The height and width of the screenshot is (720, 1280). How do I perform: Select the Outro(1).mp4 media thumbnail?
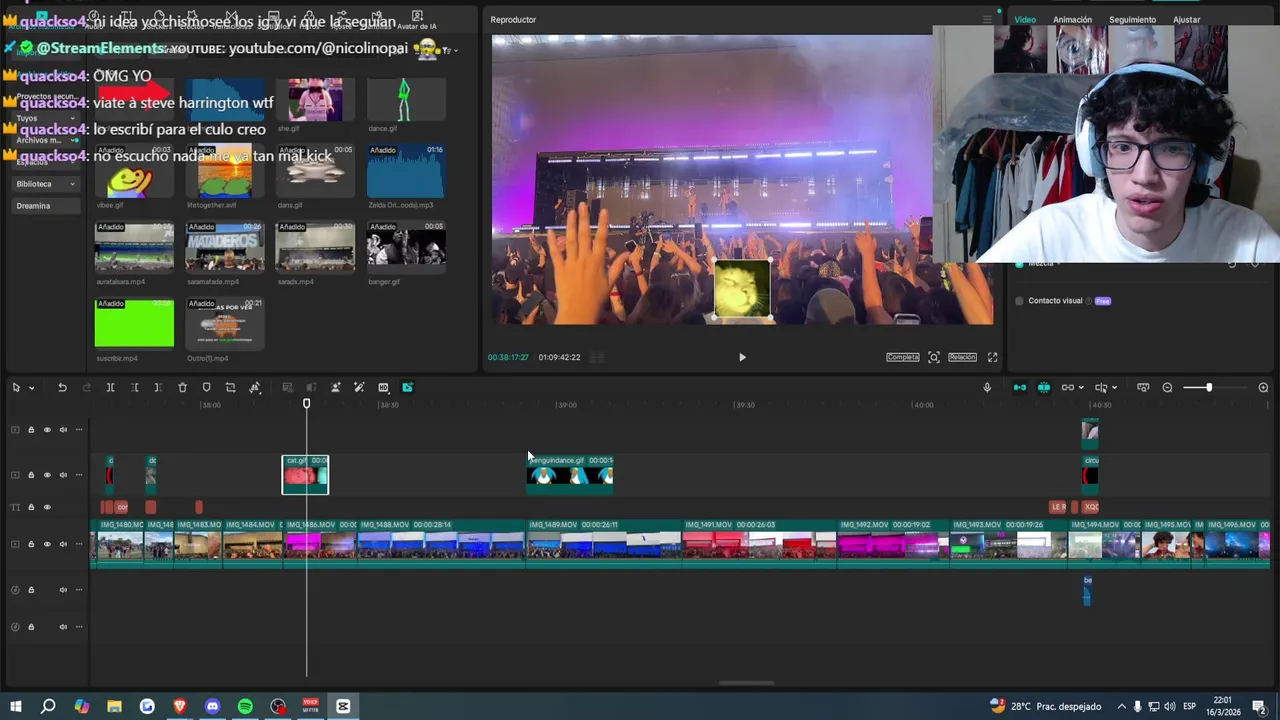[x=225, y=324]
